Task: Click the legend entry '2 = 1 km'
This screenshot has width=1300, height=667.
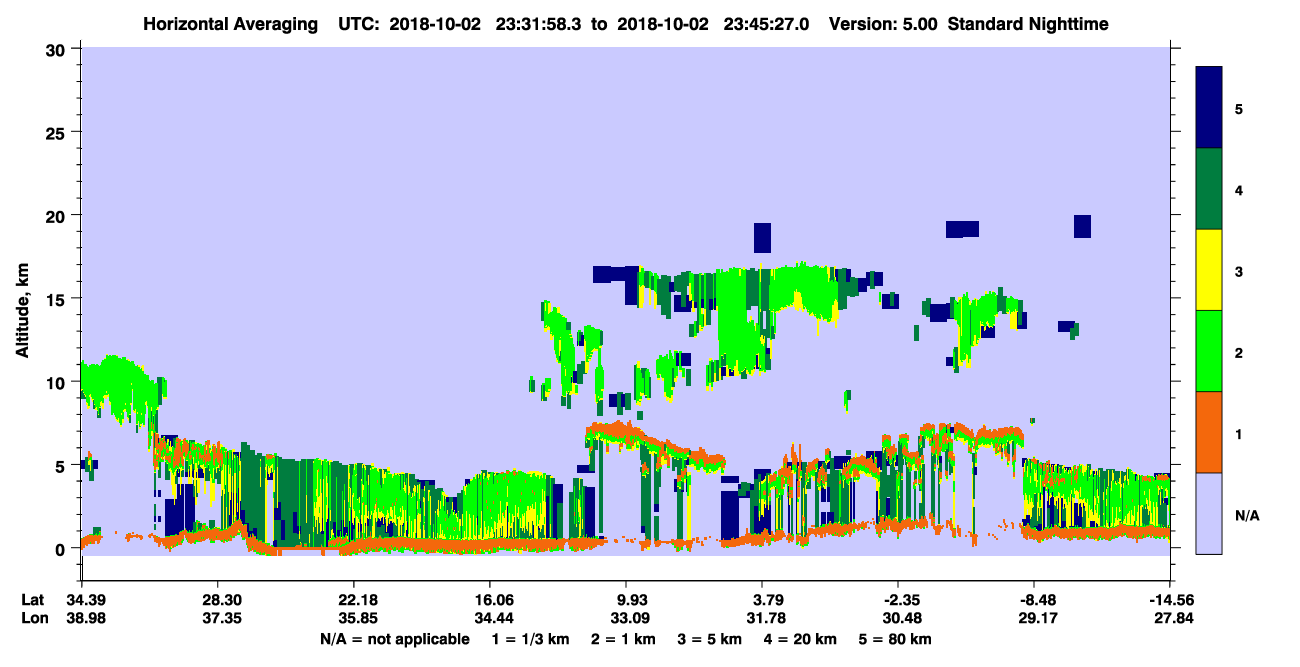Action: [623, 639]
